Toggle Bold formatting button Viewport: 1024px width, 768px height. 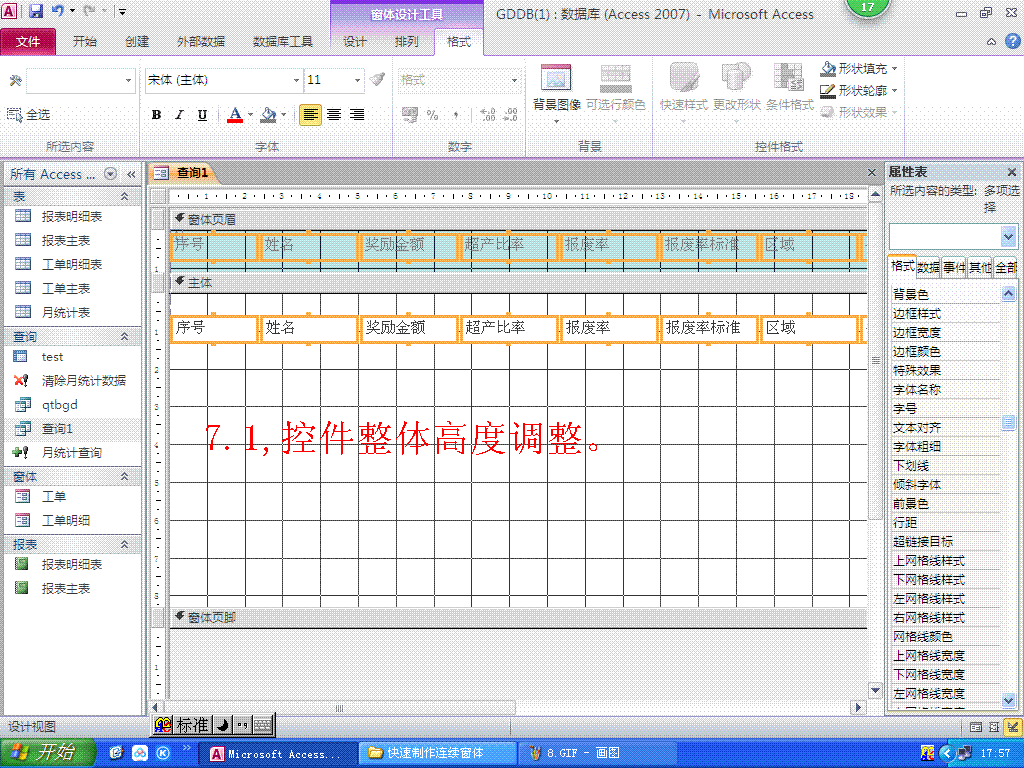pos(156,115)
